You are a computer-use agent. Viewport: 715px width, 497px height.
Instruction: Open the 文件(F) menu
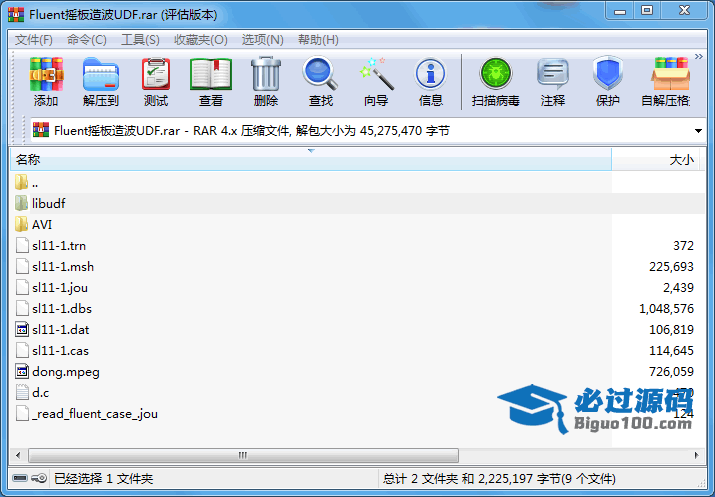(x=34, y=40)
